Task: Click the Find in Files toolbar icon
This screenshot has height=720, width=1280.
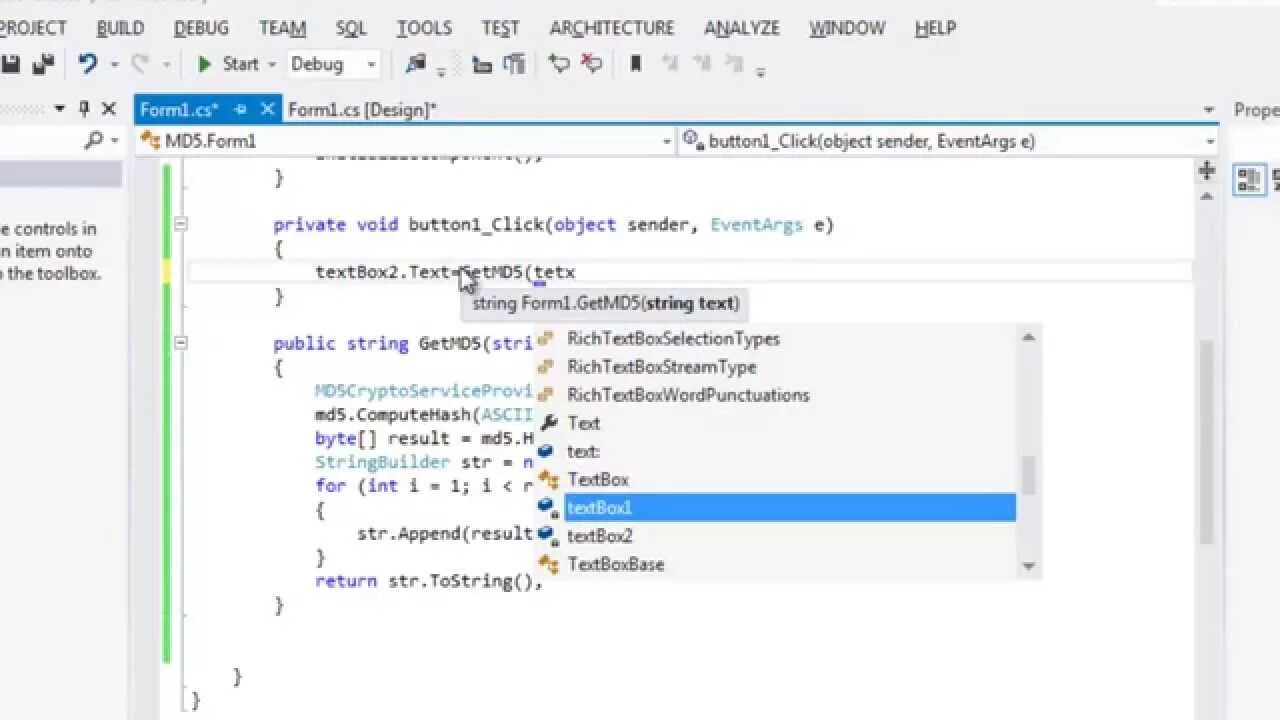Action: pos(416,64)
